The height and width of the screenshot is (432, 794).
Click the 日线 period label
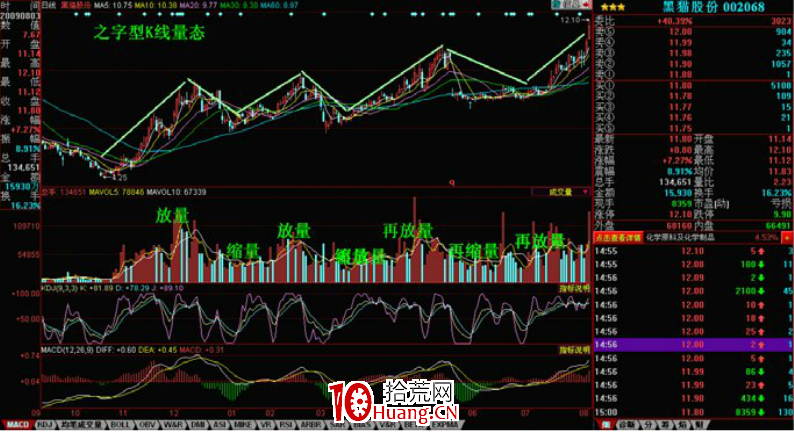[x=49, y=5]
